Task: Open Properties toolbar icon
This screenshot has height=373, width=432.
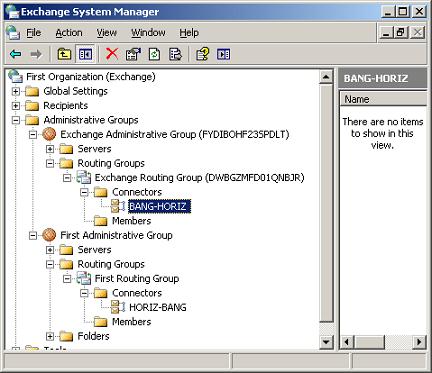Action: coord(133,54)
